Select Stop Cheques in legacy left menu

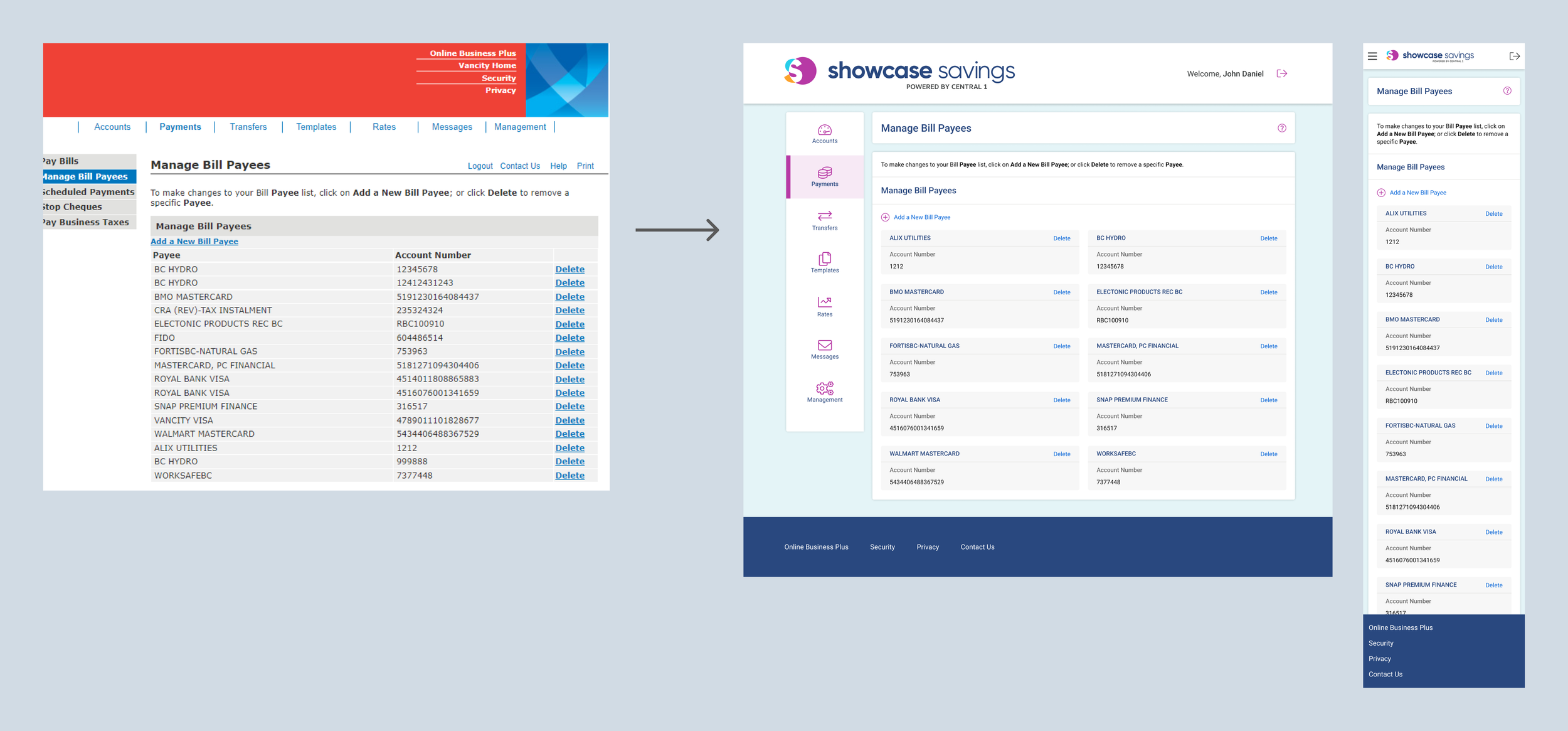(x=90, y=207)
